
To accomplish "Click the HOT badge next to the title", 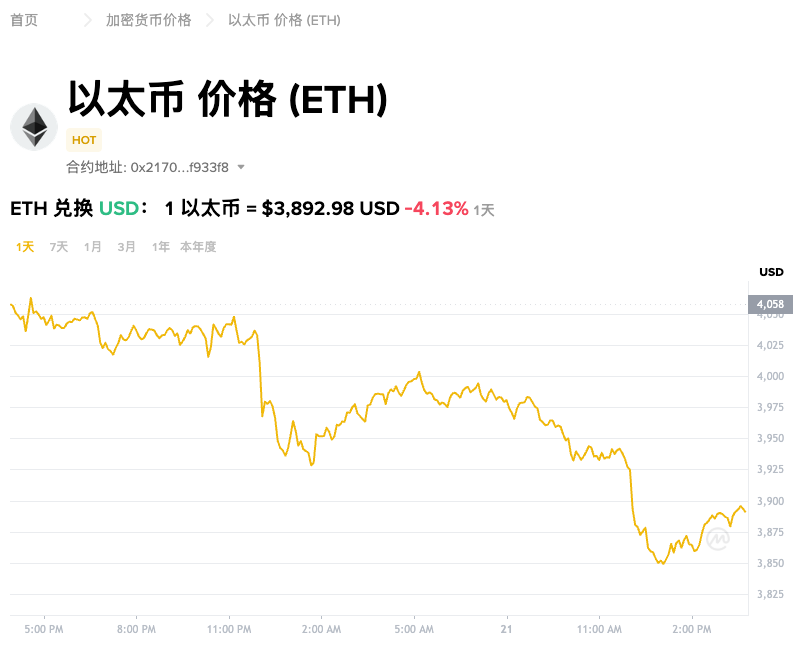I will [x=83, y=140].
